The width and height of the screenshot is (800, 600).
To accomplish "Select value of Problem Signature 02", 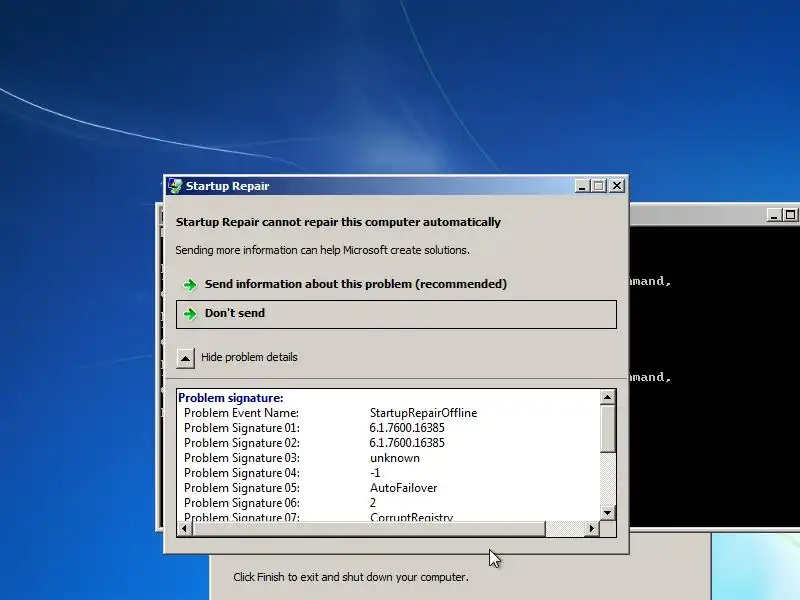I will (407, 443).
